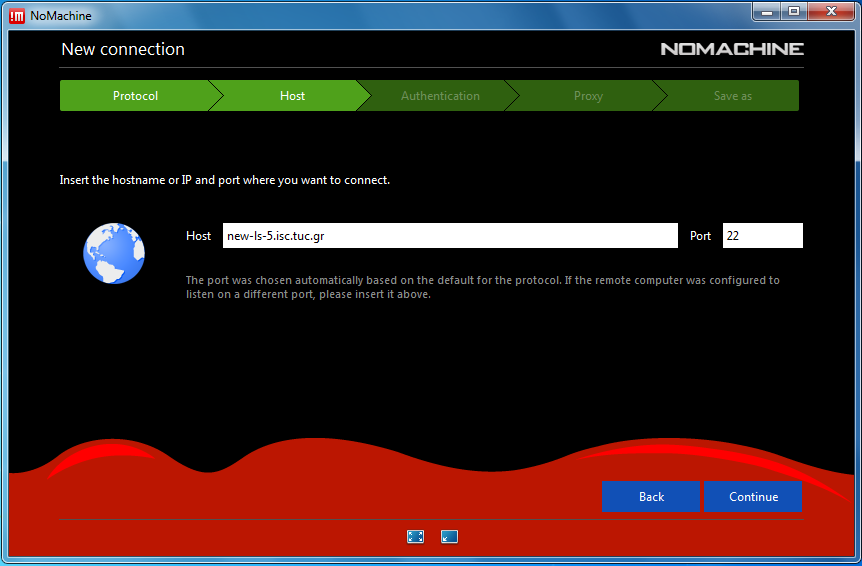Click the Port field label
This screenshot has height=566, width=862.
pos(700,236)
